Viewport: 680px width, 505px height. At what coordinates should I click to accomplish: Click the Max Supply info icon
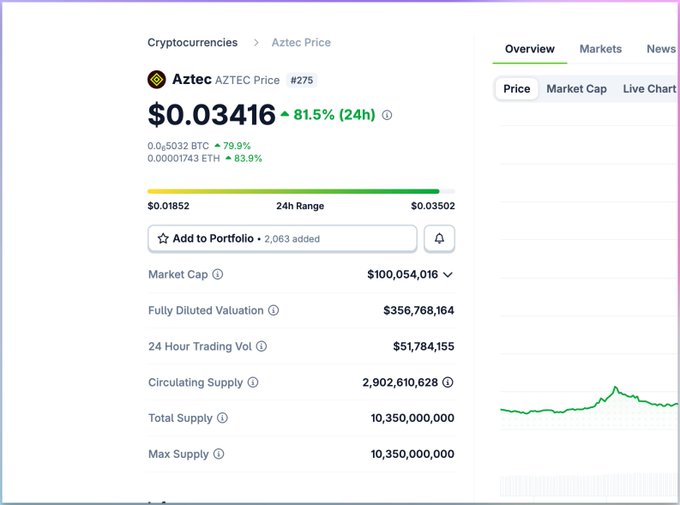(218, 454)
